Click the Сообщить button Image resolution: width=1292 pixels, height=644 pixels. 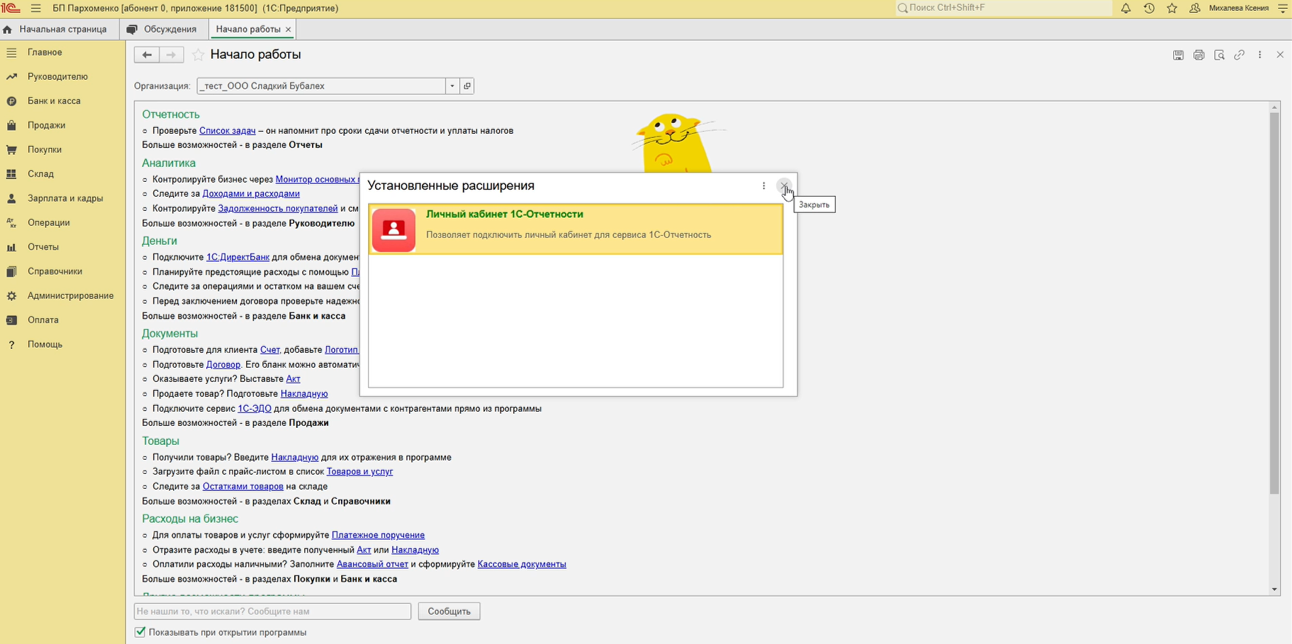pos(449,611)
